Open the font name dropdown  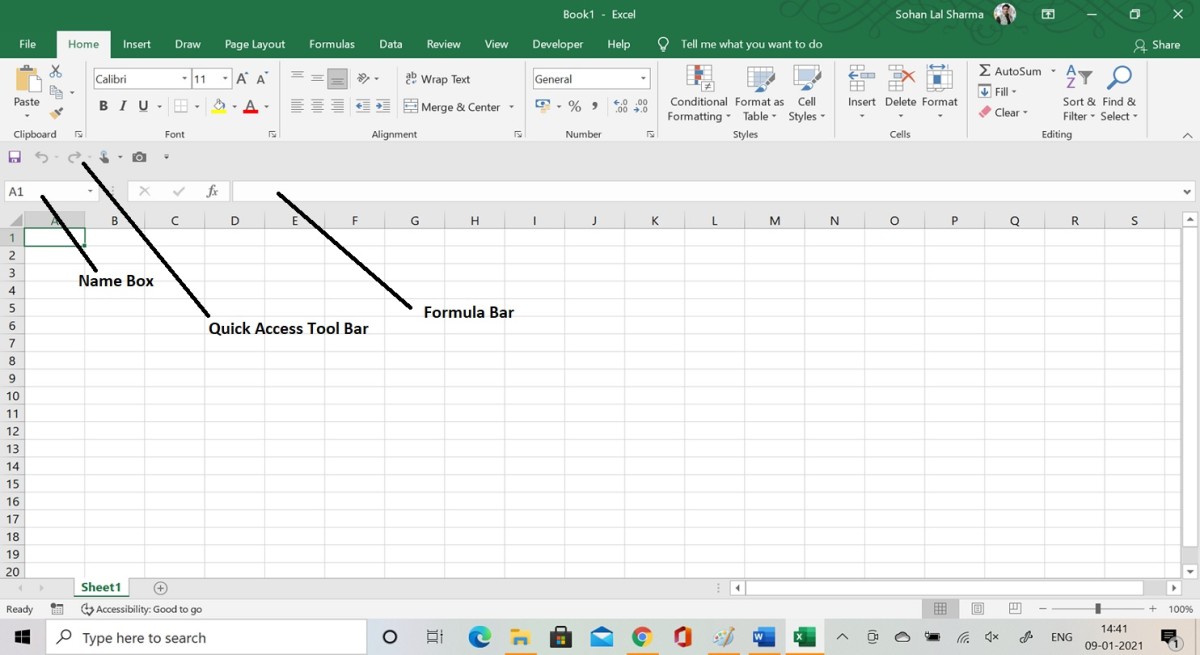[186, 78]
